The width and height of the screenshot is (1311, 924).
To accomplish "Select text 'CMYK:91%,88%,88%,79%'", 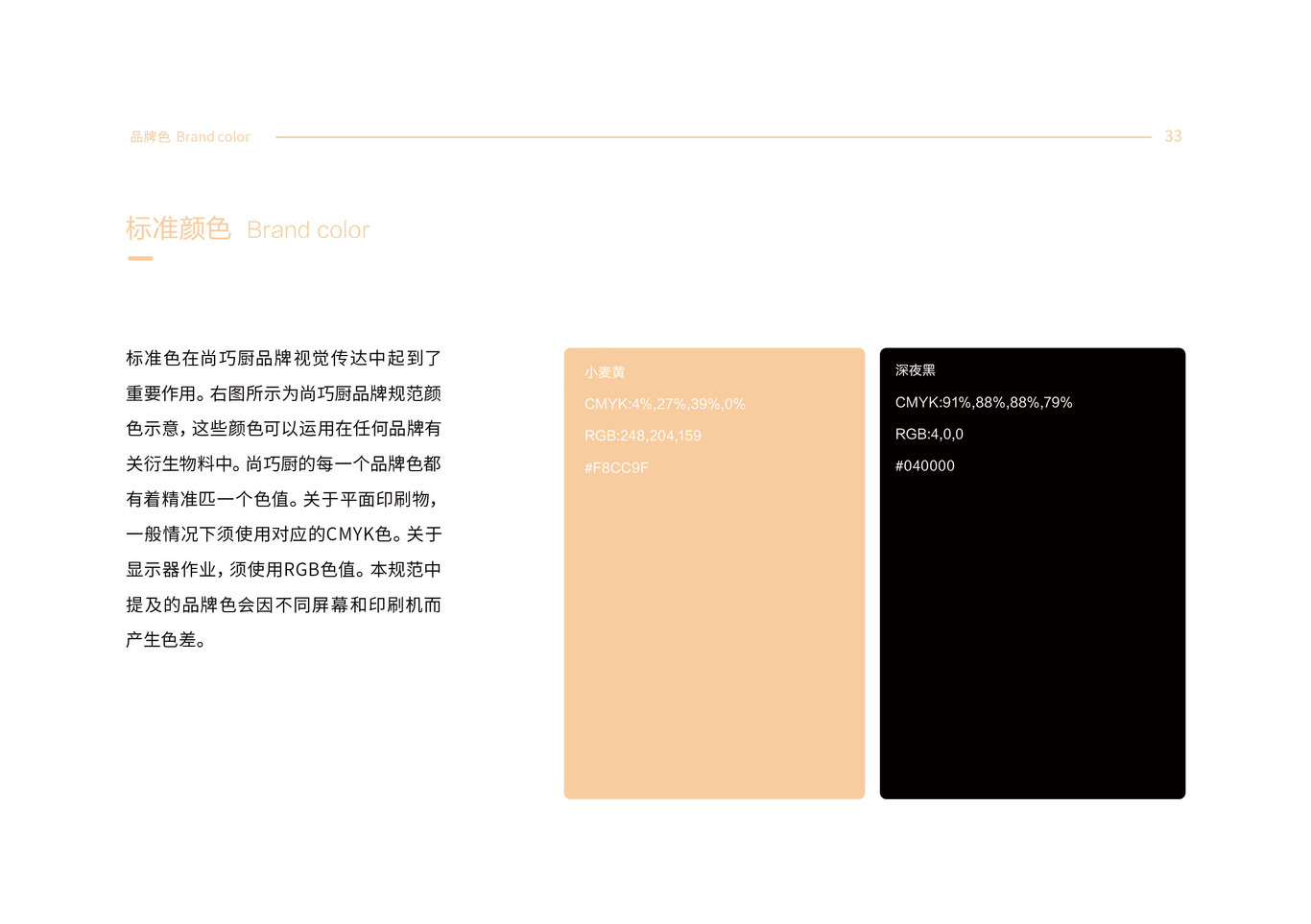I will click(984, 402).
